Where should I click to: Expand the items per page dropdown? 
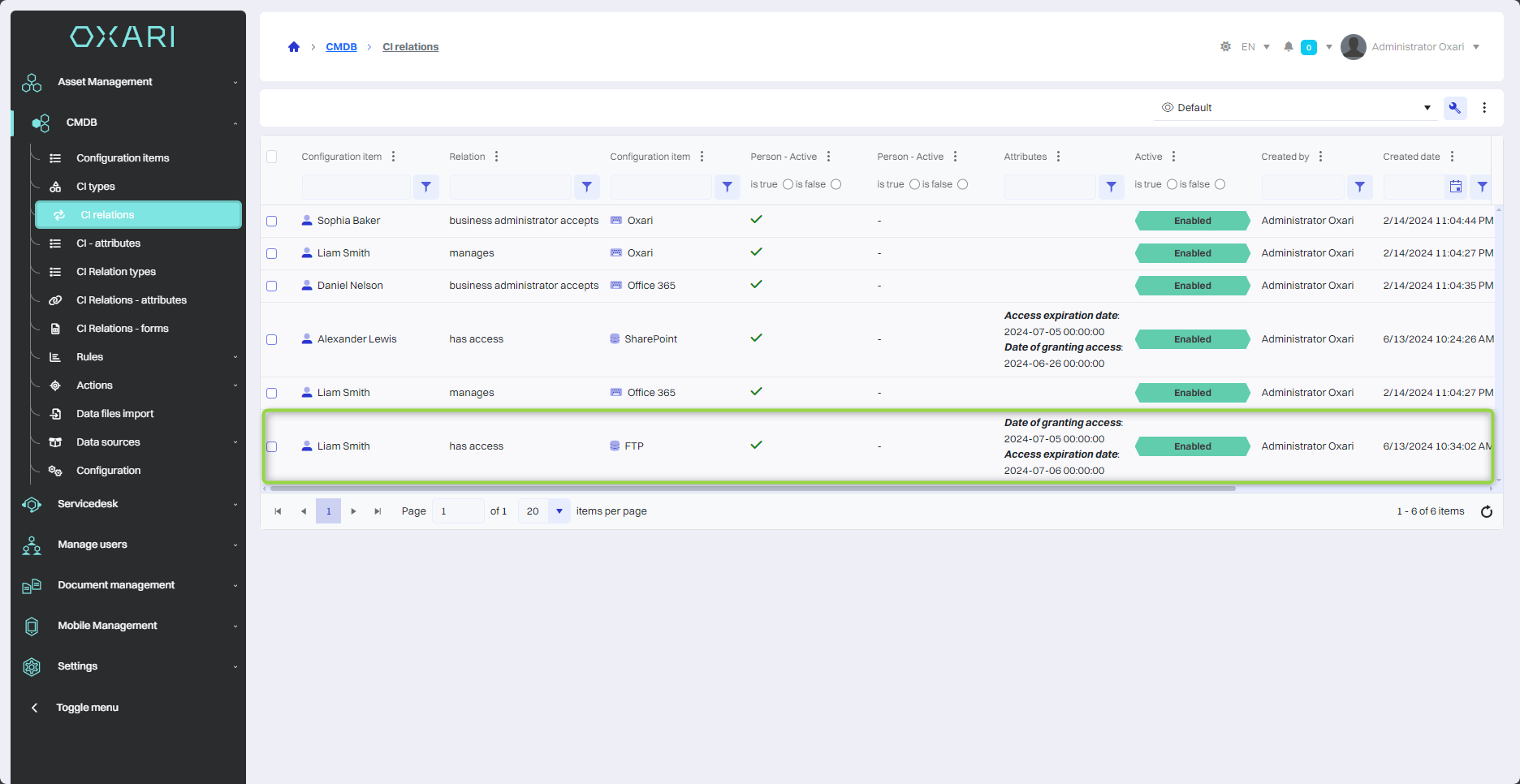559,511
